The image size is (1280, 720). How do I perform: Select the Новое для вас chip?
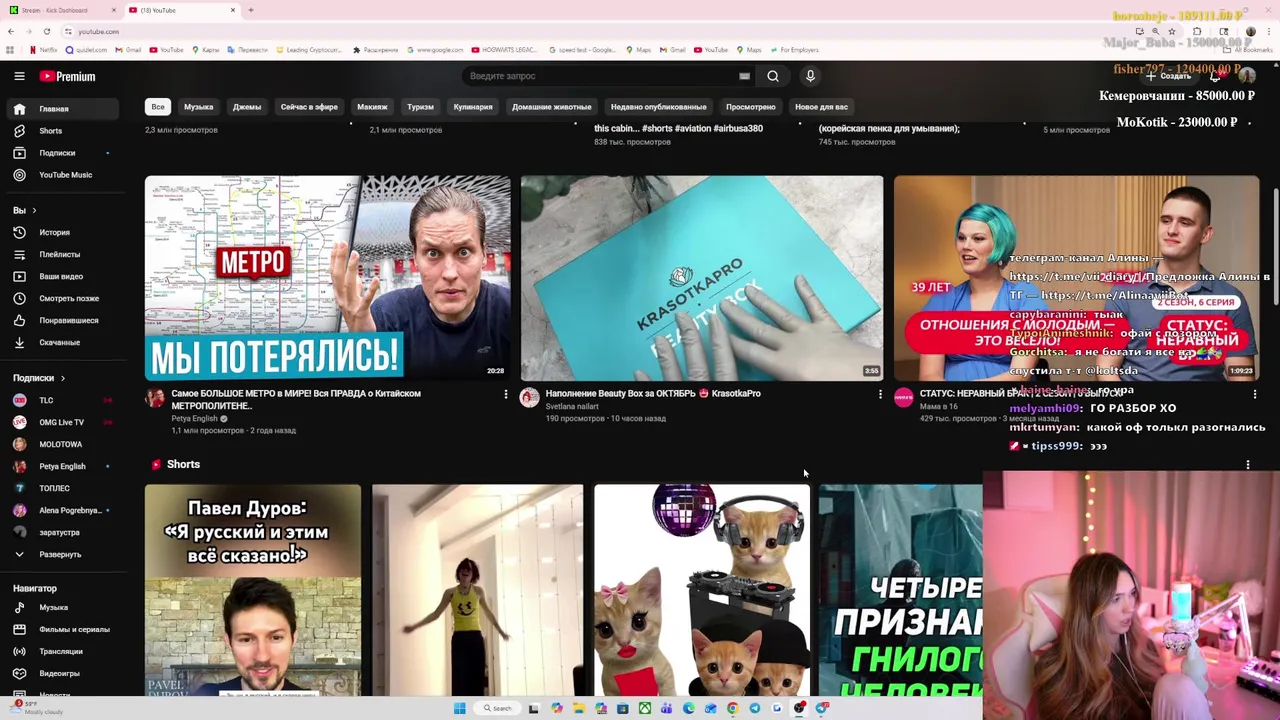[821, 107]
